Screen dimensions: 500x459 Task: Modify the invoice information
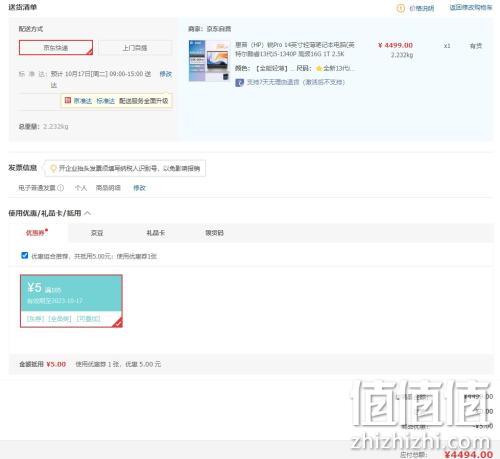139,188
